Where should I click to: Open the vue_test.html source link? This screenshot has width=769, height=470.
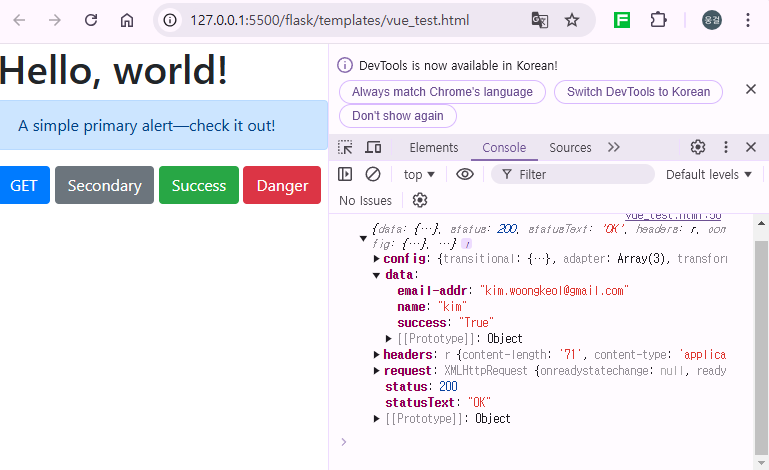tap(673, 216)
